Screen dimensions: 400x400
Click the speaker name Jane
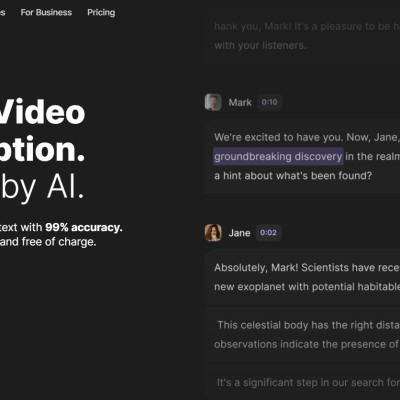coord(239,233)
